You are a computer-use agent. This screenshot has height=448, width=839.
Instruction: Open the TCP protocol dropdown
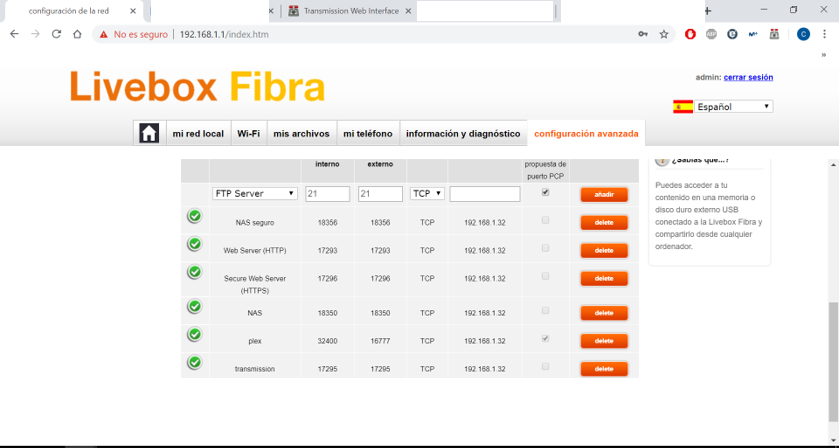tap(427, 194)
